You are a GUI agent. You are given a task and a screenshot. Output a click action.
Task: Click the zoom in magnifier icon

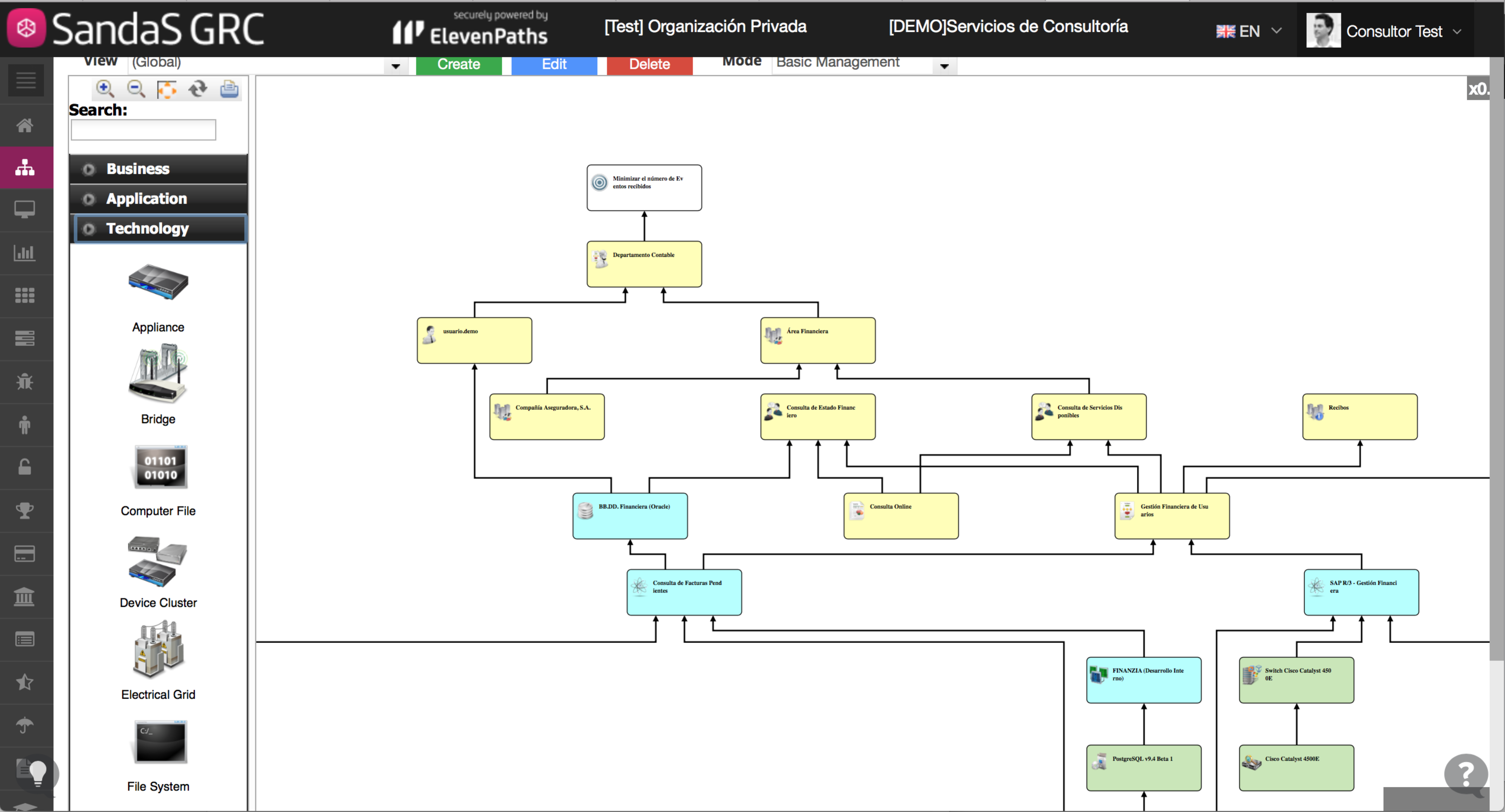(105, 89)
